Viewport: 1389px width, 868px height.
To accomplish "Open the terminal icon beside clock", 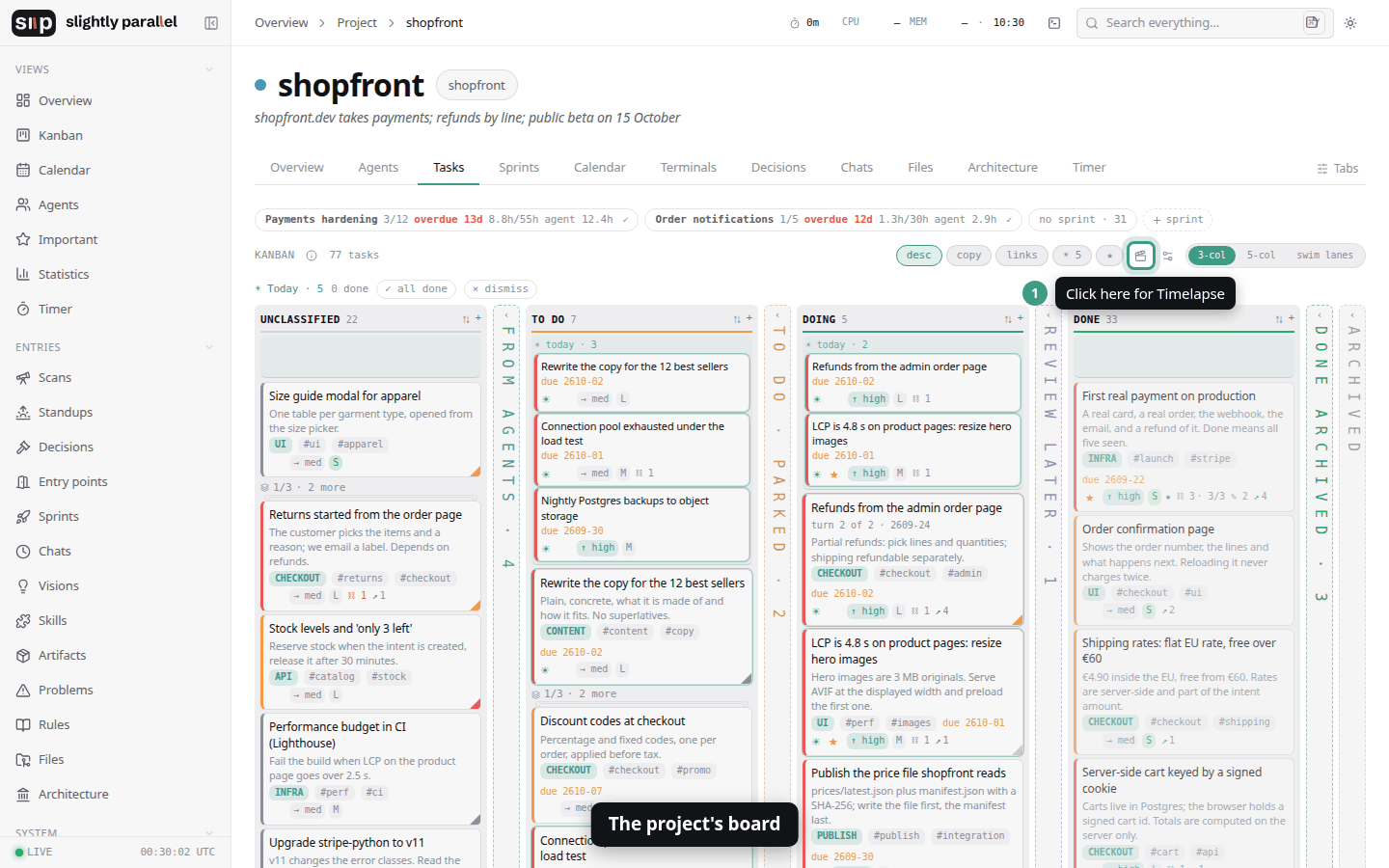I will pos(1054,23).
